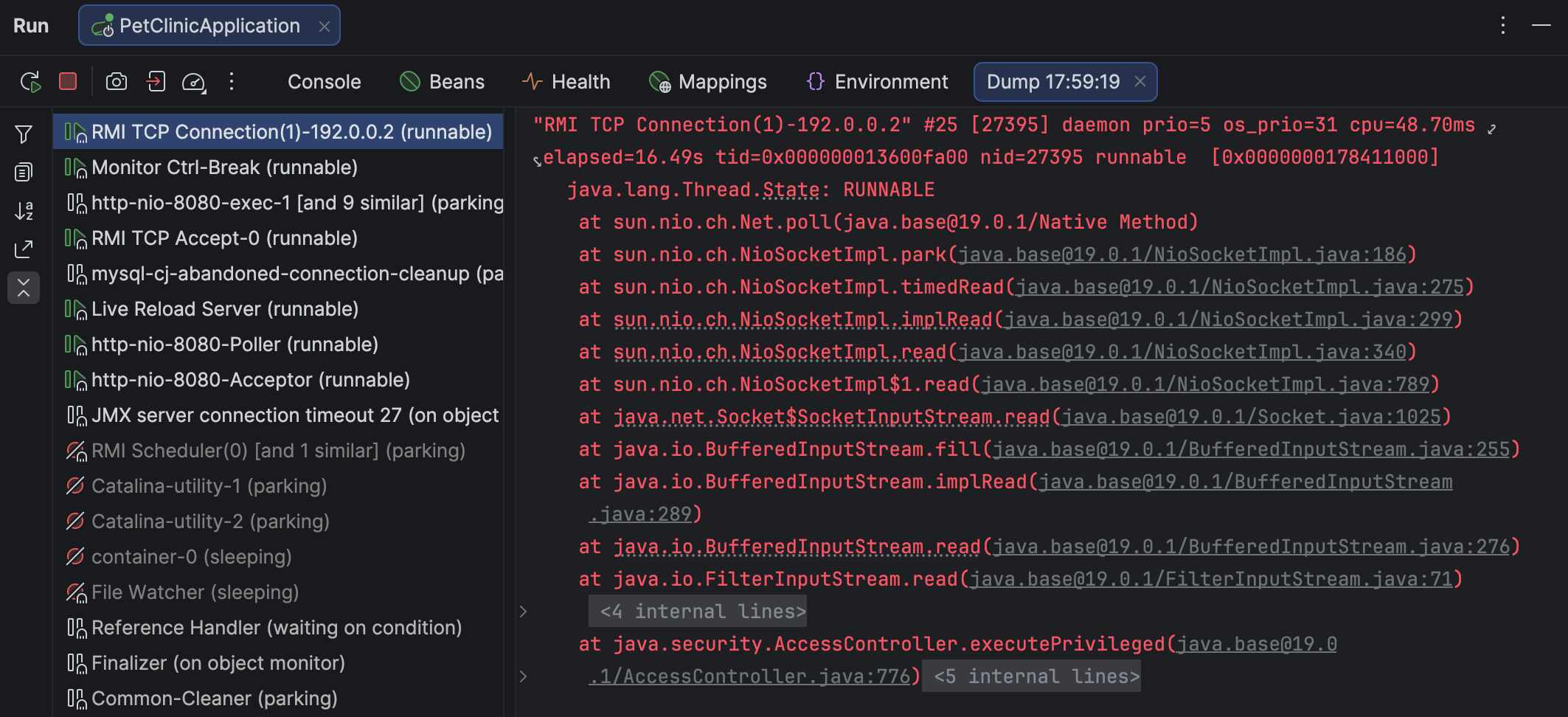Viewport: 1568px width, 717px height.
Task: Toggle alphabetical sorting of threads
Action: pos(24,210)
